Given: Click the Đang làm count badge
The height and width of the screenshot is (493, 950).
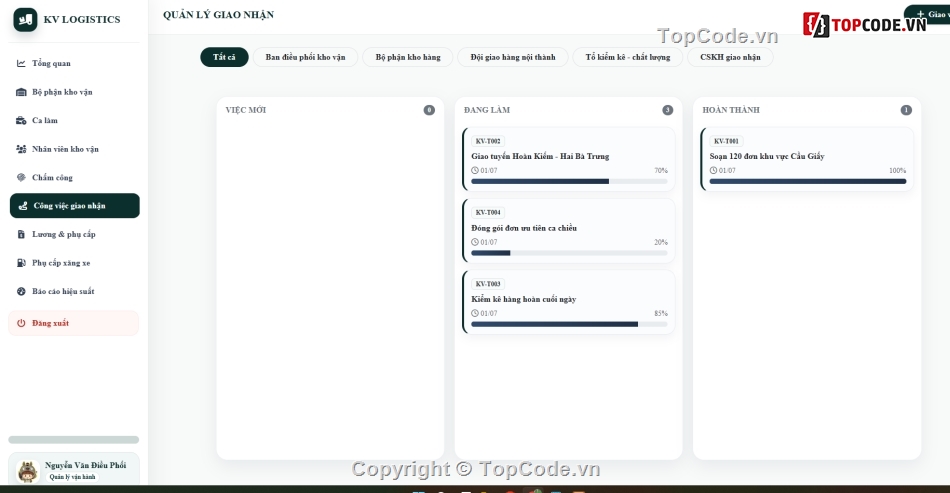Looking at the screenshot, I should pos(668,110).
